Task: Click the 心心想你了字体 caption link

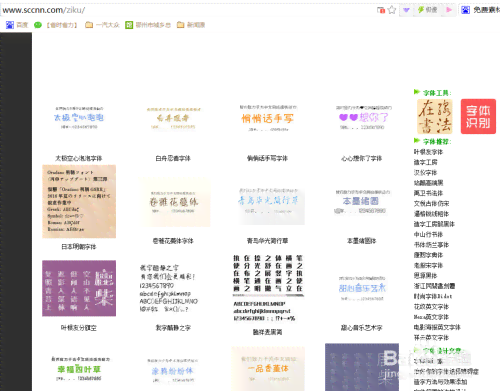Action: point(362,158)
